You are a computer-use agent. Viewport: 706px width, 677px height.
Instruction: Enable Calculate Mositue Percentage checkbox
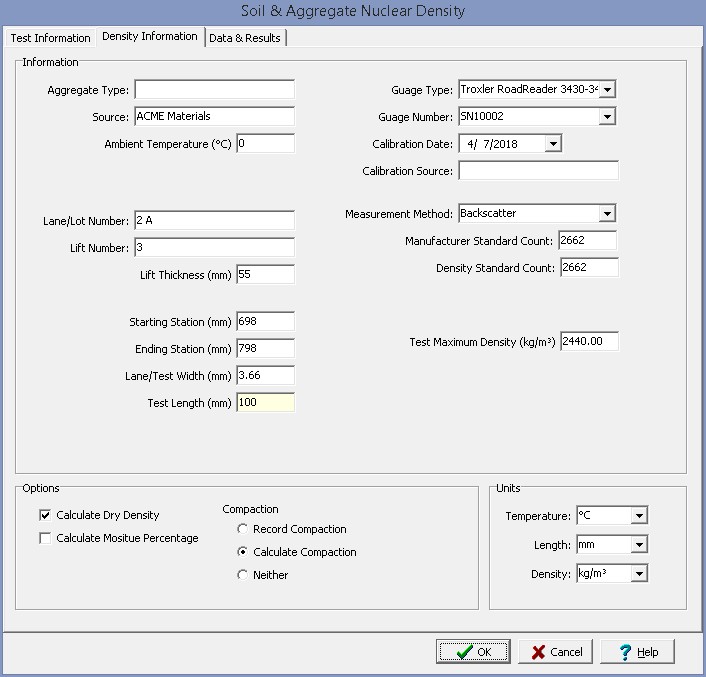click(45, 539)
